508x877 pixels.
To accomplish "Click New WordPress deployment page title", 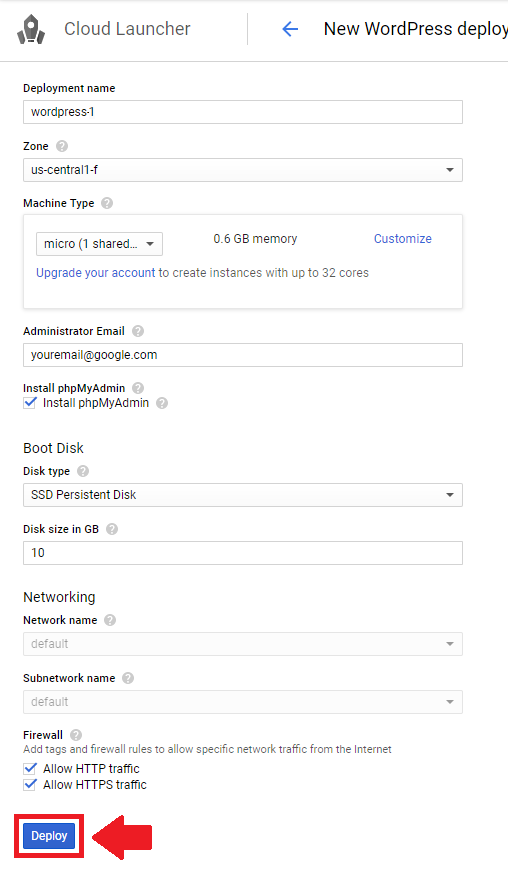I will pos(416,29).
